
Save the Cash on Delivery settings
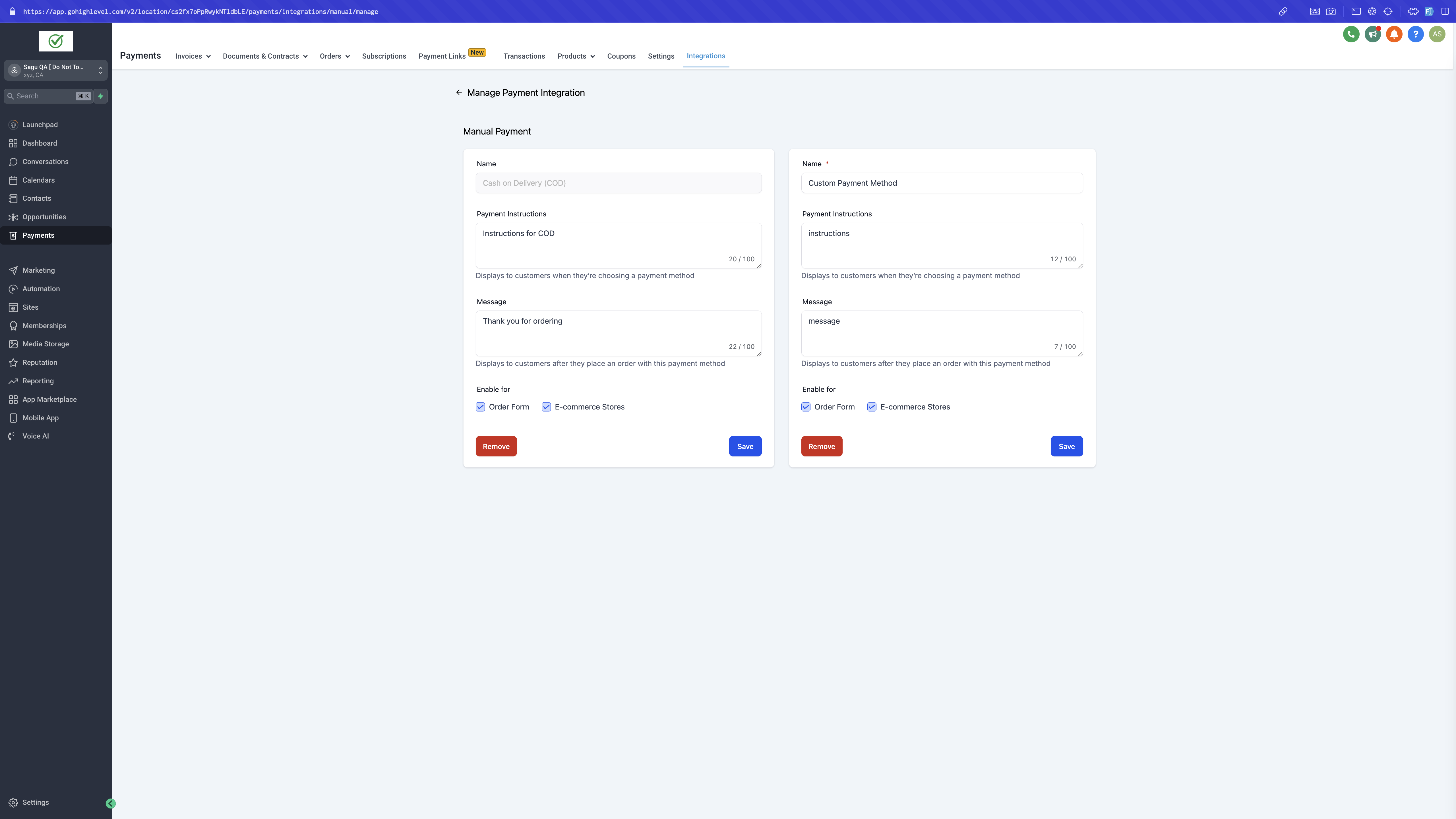coord(745,446)
